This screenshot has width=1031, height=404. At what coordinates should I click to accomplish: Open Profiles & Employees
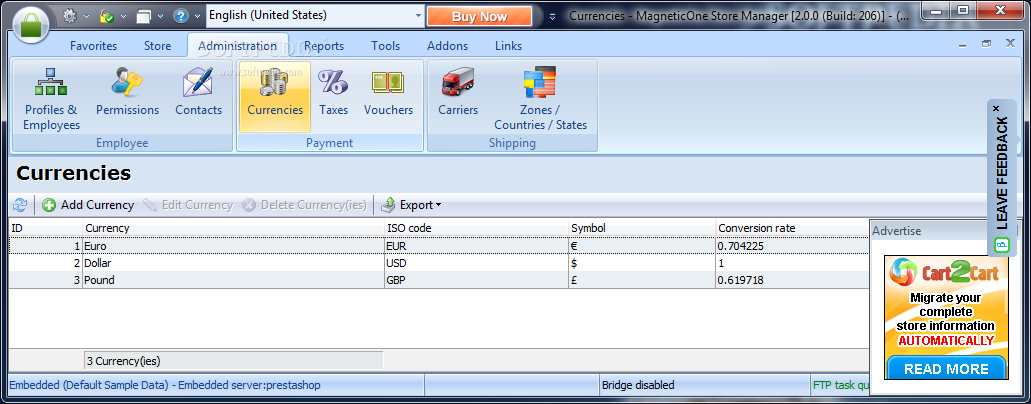[51, 99]
